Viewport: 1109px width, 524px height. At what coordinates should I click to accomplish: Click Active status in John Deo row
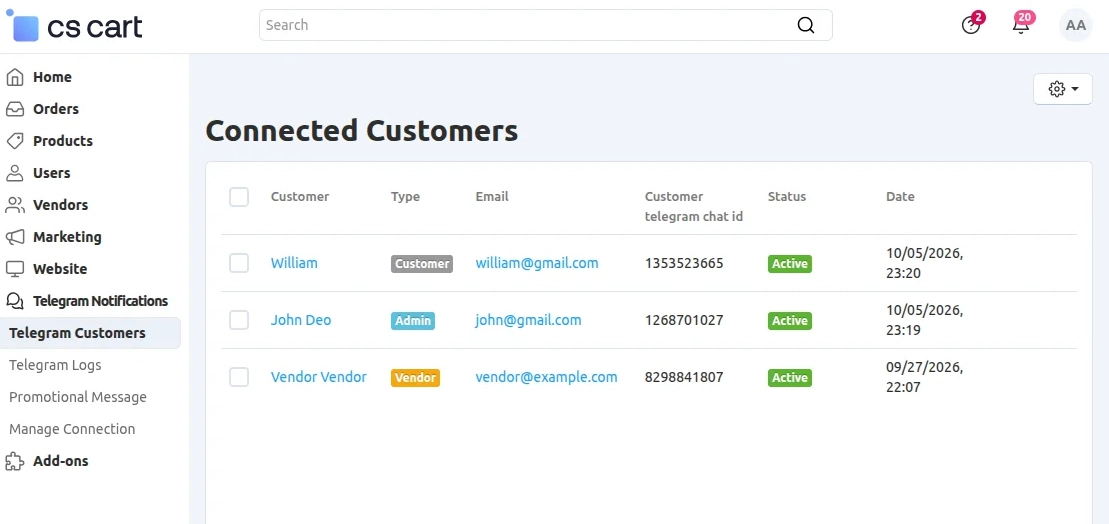click(x=790, y=321)
